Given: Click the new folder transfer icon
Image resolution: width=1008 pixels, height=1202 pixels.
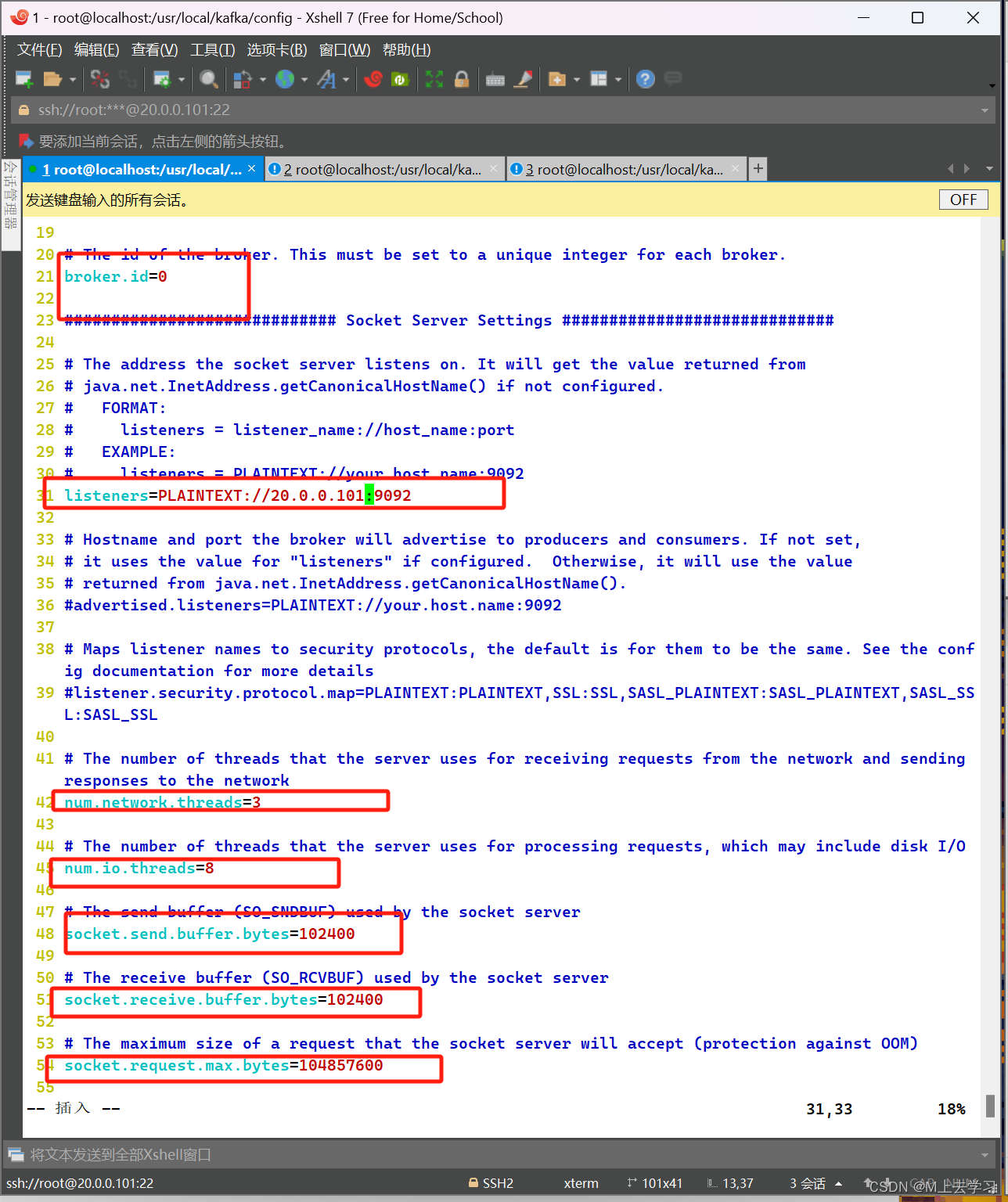Looking at the screenshot, I should click(557, 79).
